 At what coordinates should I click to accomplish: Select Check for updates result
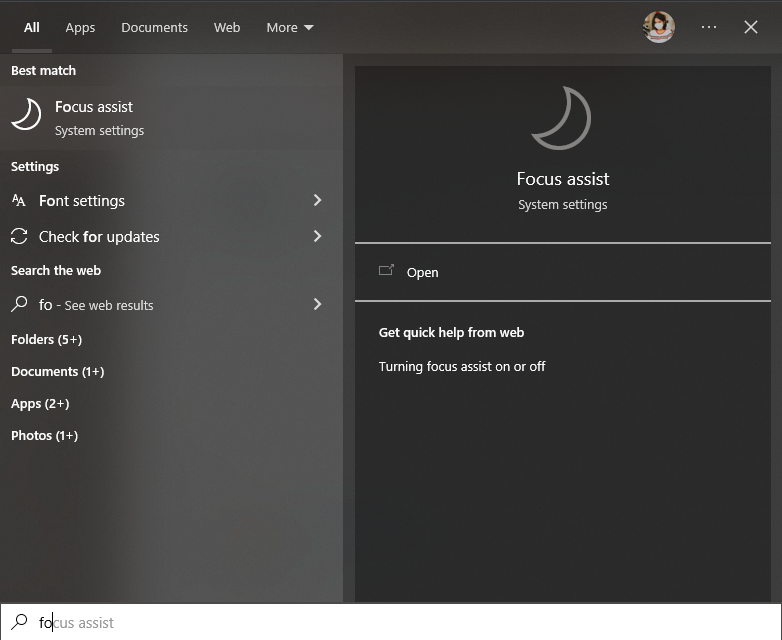click(172, 236)
